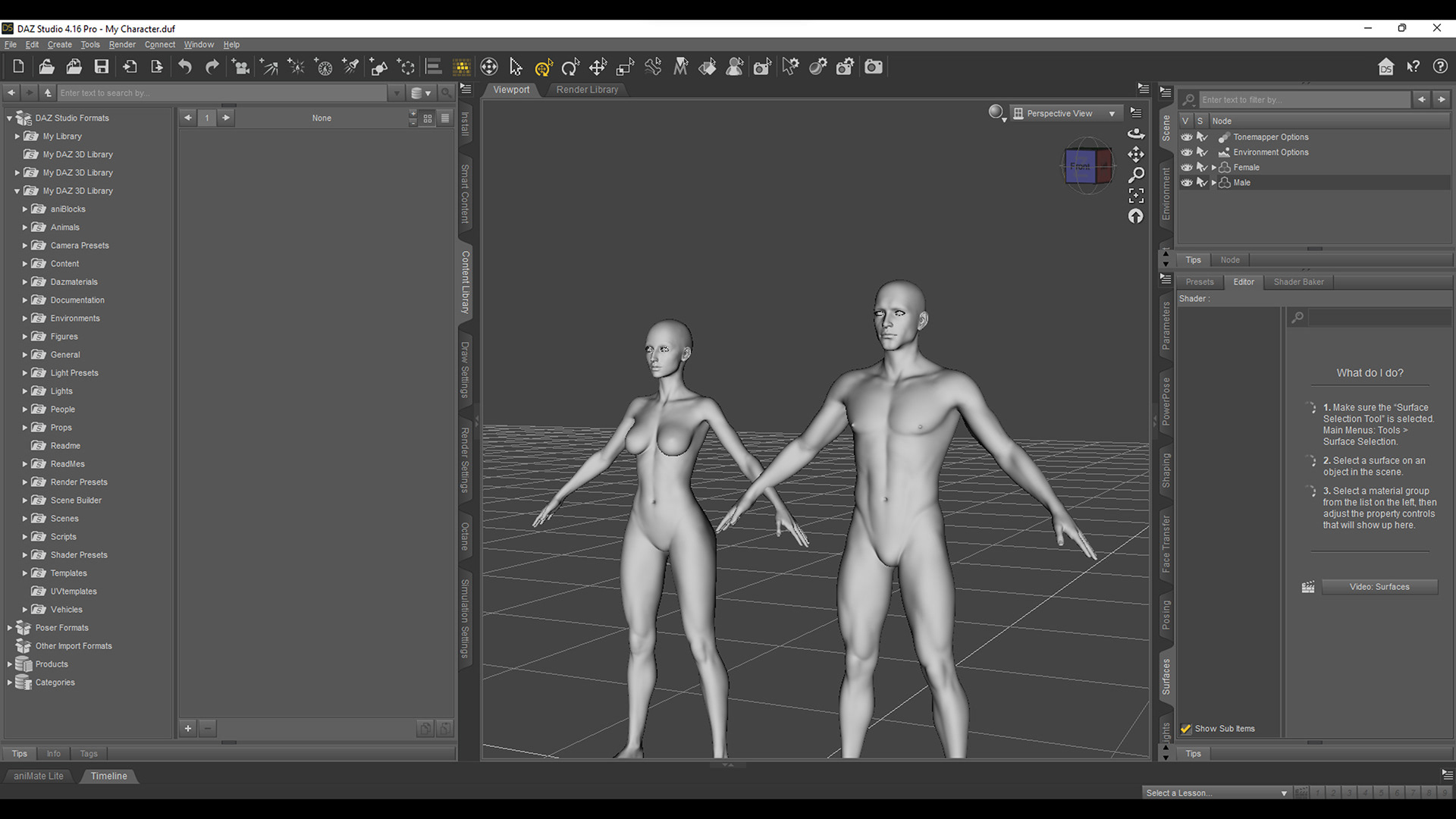Expand the Male node in Scene
The image size is (1456, 819).
tap(1214, 183)
